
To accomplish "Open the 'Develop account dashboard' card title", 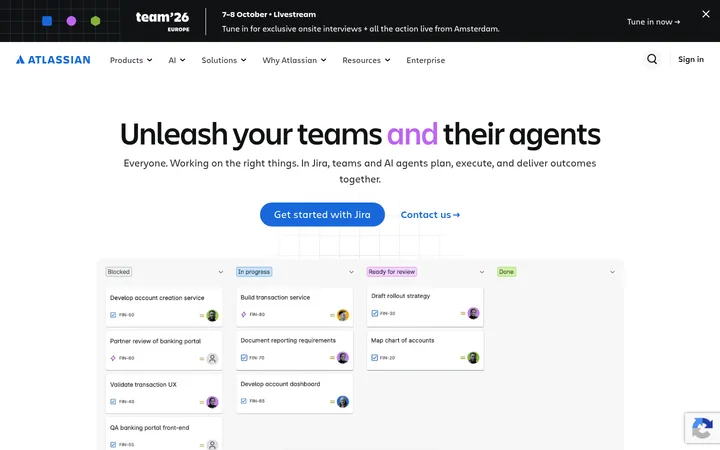I will tap(280, 384).
